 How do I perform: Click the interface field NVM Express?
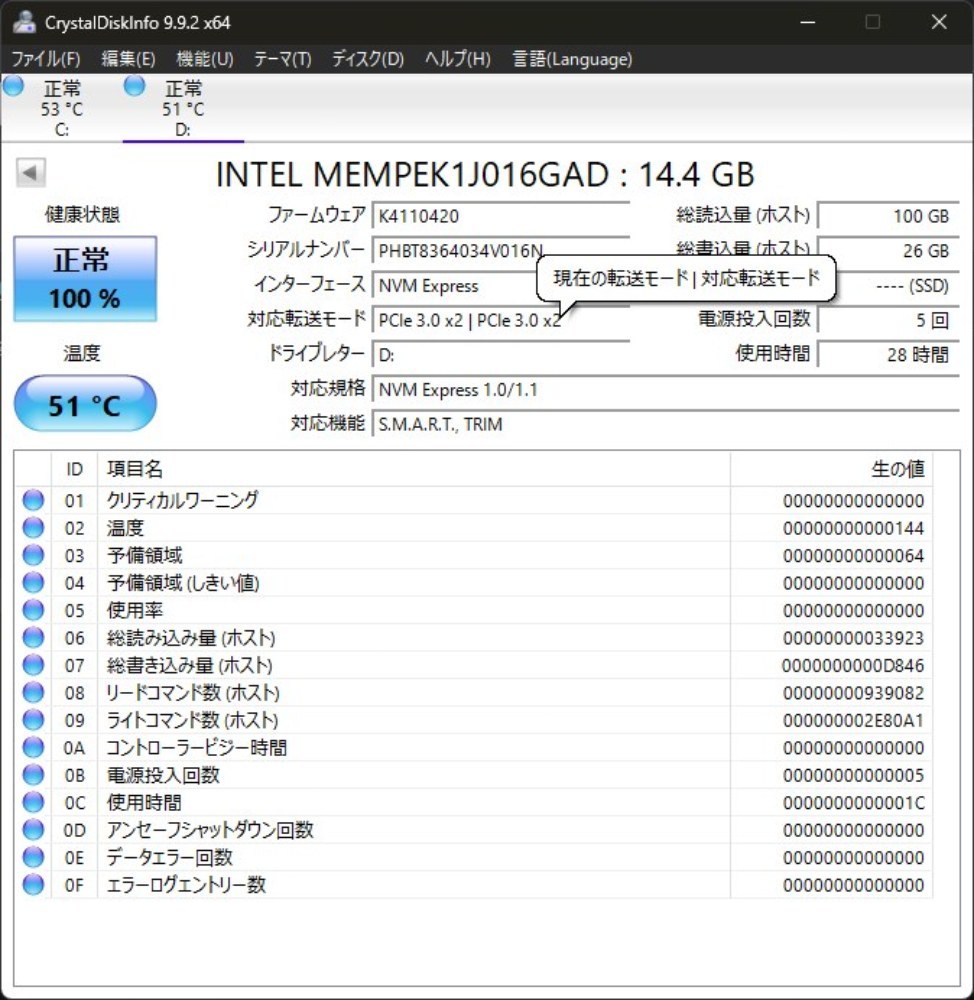(455, 286)
